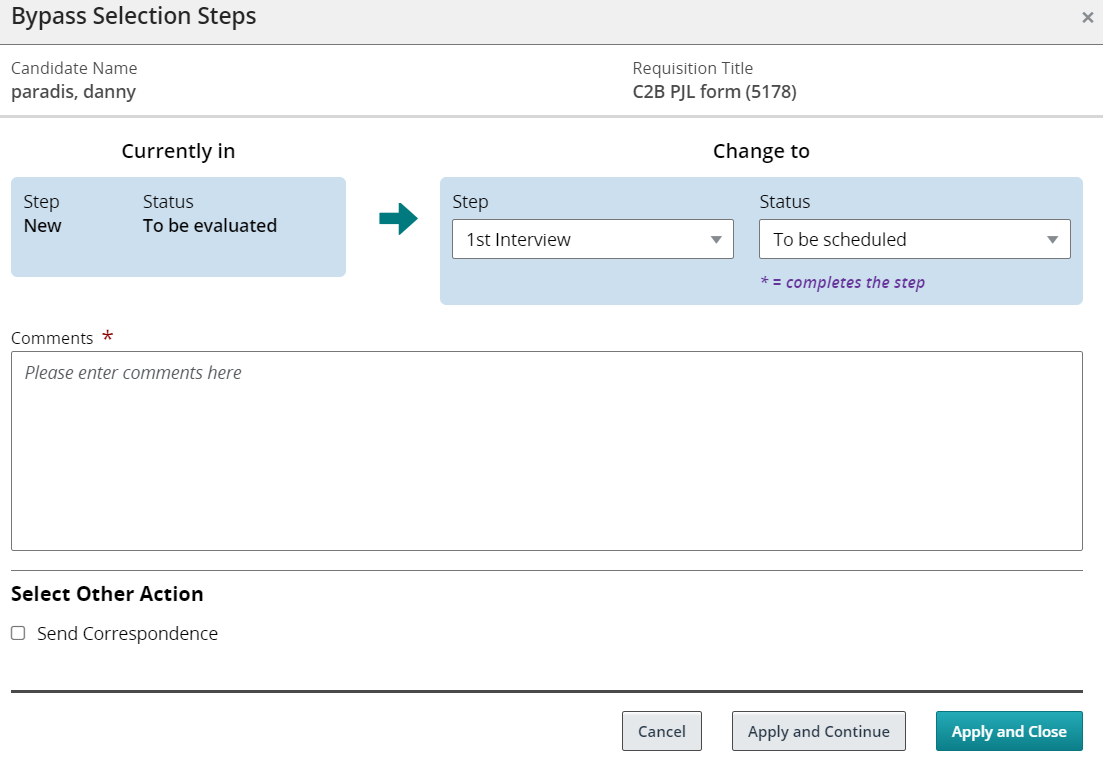This screenshot has height=762, width=1103.
Task: Click inside the Comments text area
Action: 546,450
